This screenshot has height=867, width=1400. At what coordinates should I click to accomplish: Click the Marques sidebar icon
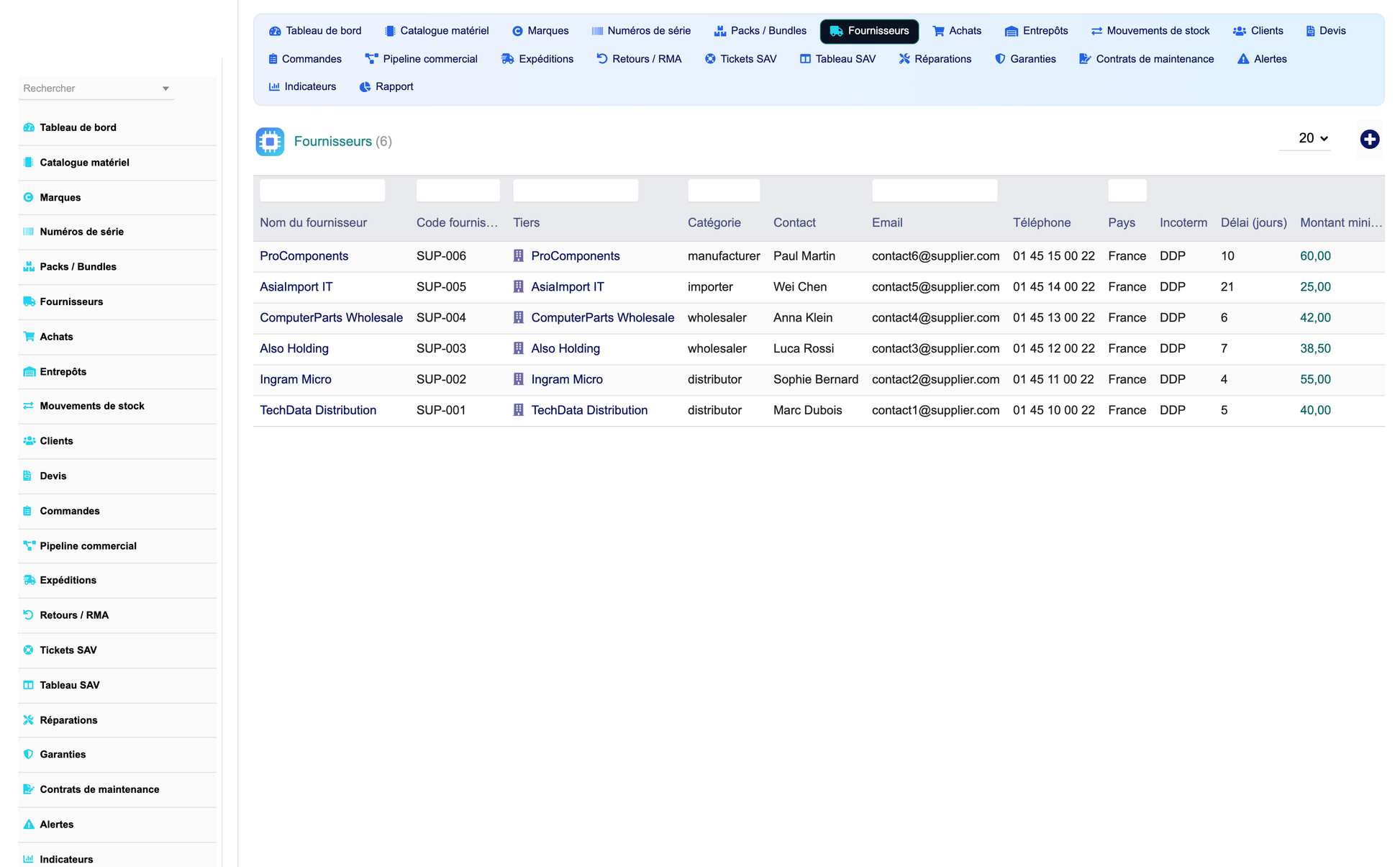click(x=29, y=197)
